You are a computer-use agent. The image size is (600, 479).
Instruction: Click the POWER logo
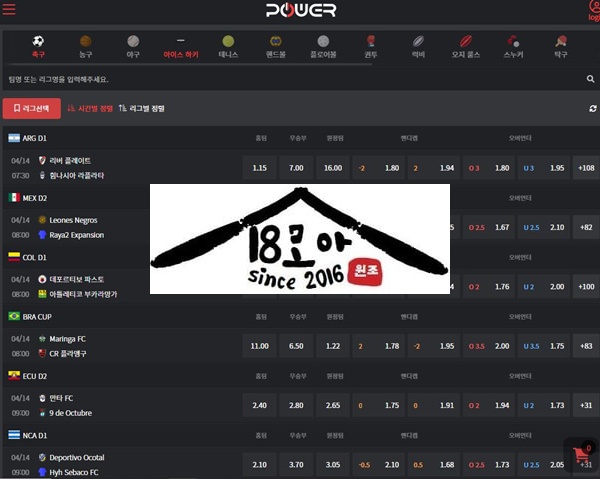click(x=301, y=10)
